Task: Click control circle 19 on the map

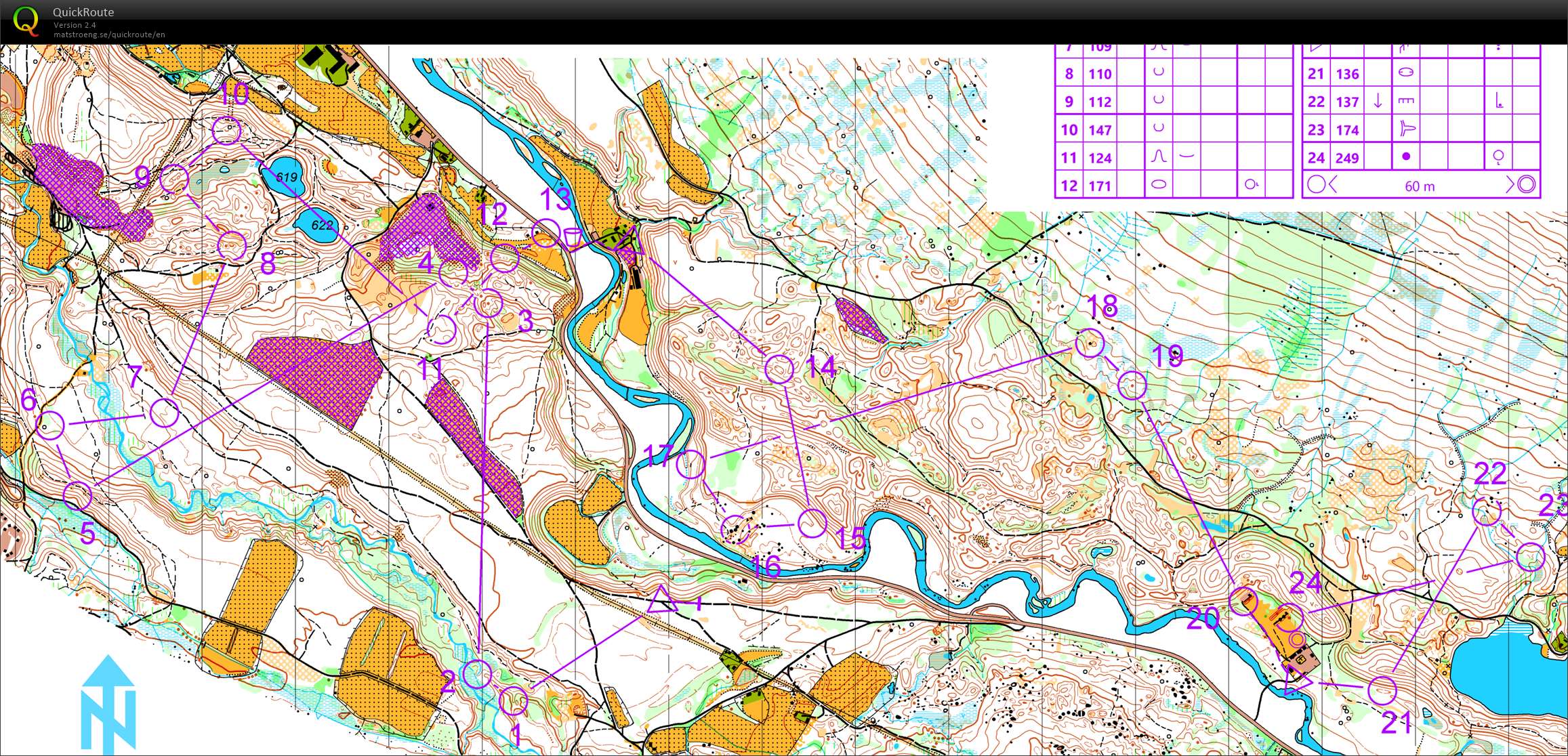Action: [1132, 385]
